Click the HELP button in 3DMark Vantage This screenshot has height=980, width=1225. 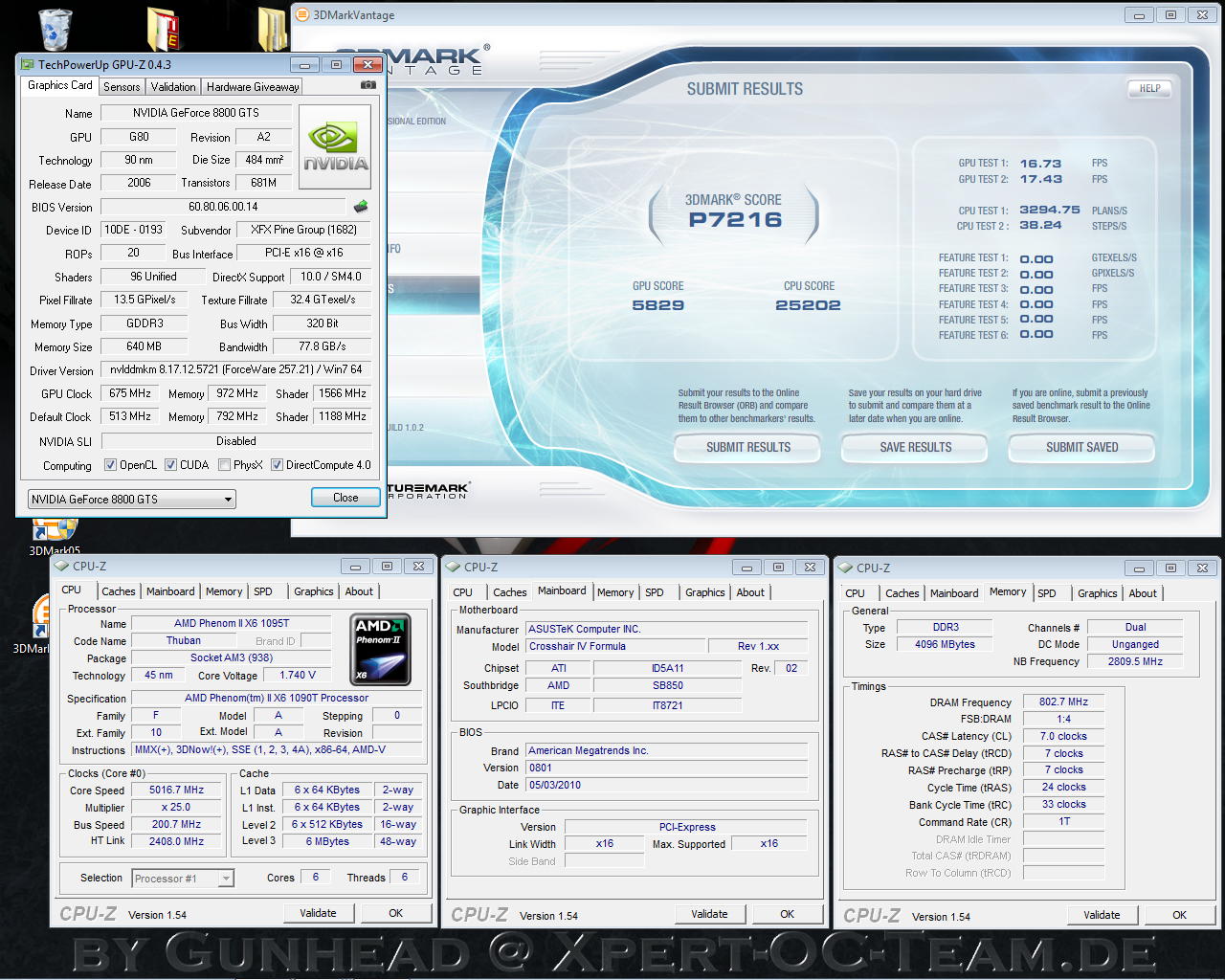1149,88
